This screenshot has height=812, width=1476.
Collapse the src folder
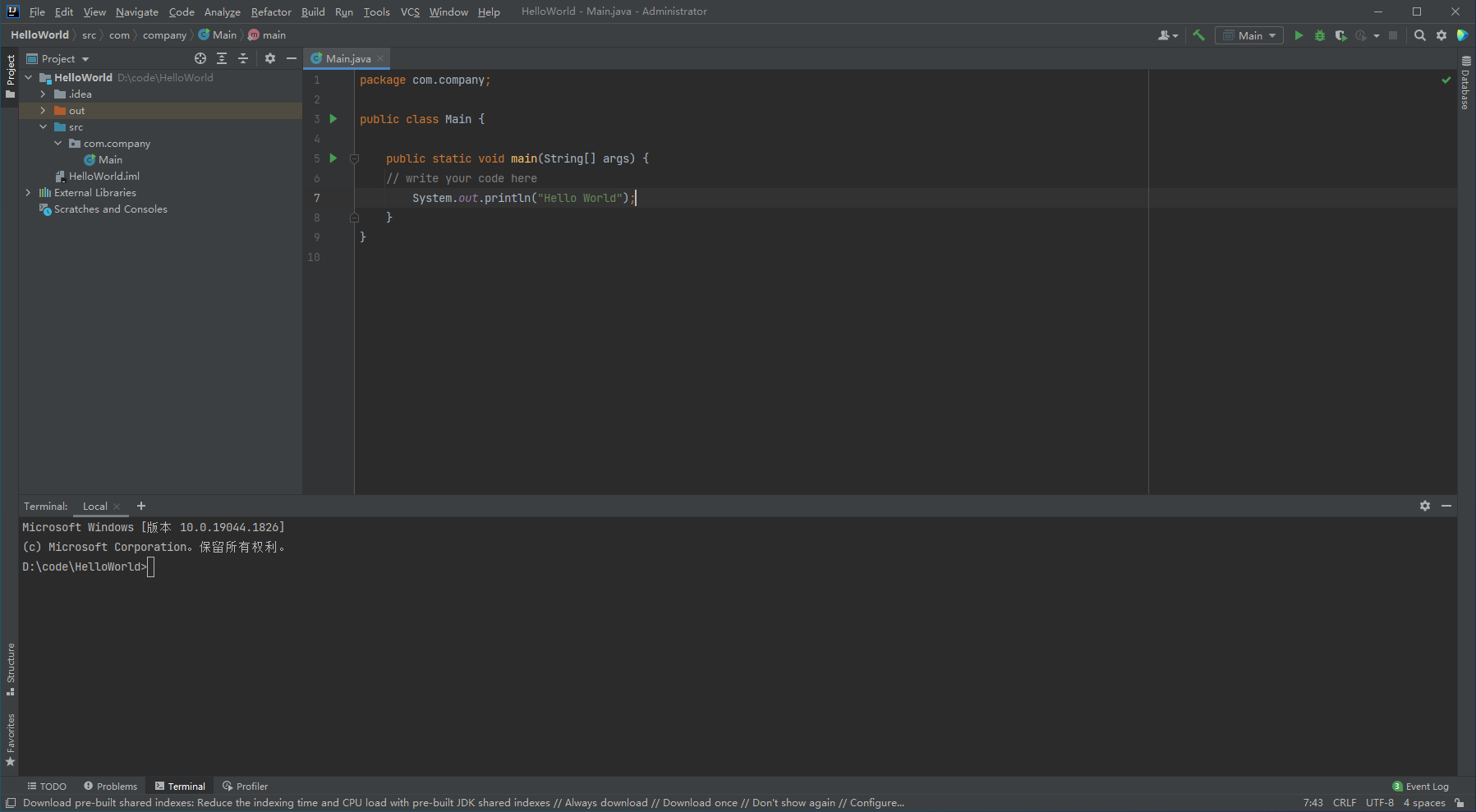tap(44, 126)
